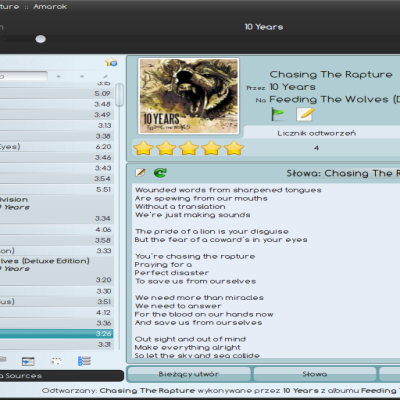Viewport: 400px width, 400px height.
Task: Open the track details pencil editor icon
Action: [305, 114]
